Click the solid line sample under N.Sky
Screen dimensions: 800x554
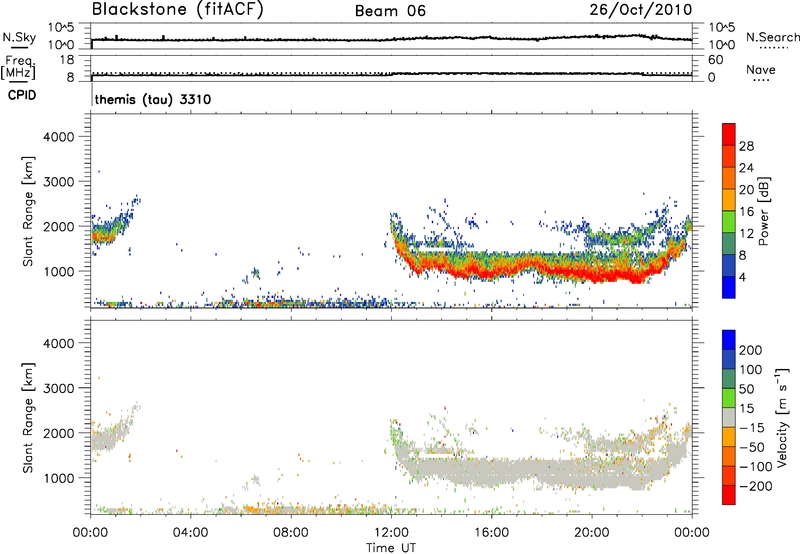19,48
